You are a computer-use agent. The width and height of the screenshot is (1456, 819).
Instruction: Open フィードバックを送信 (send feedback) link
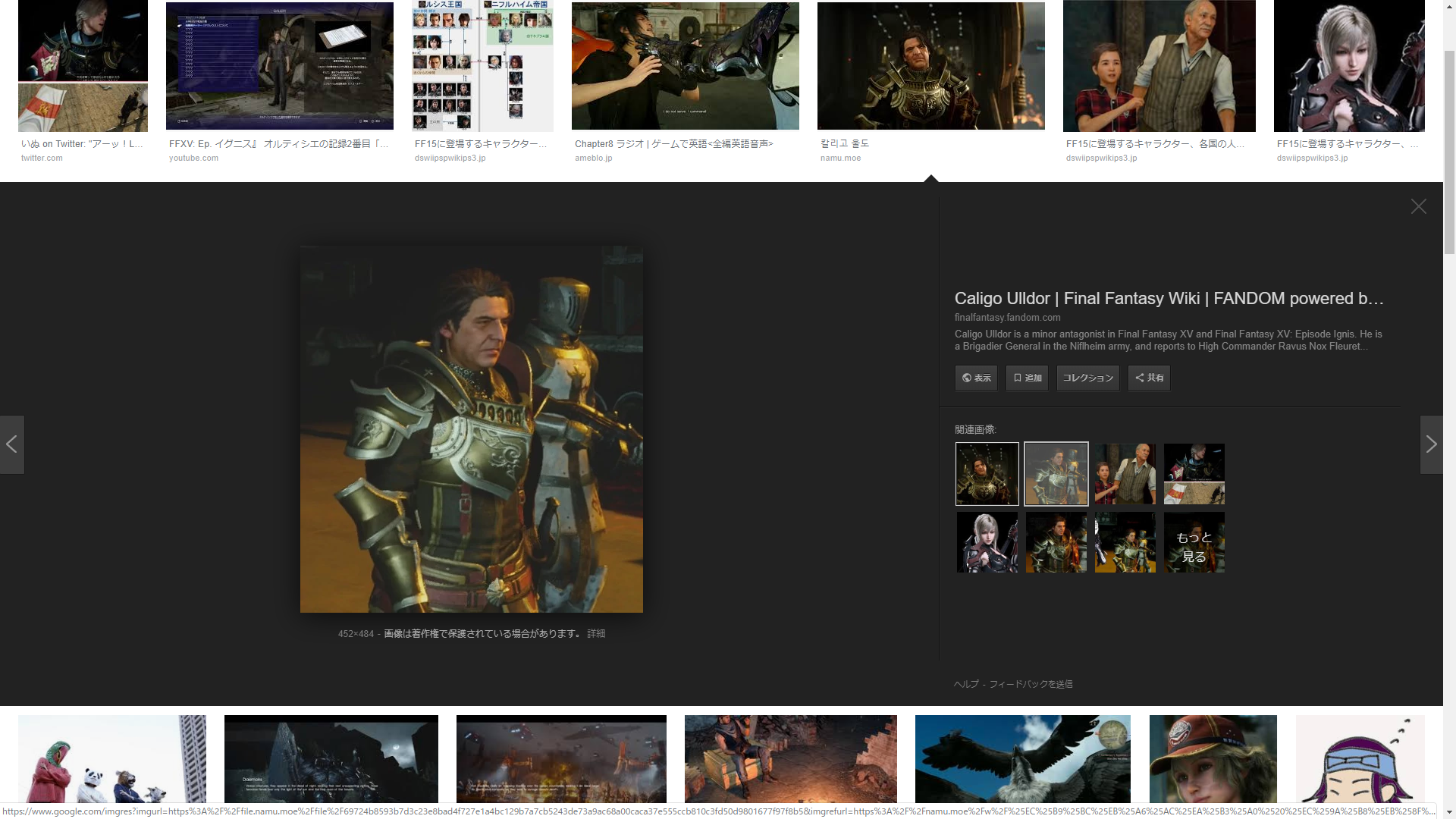[x=1031, y=684]
